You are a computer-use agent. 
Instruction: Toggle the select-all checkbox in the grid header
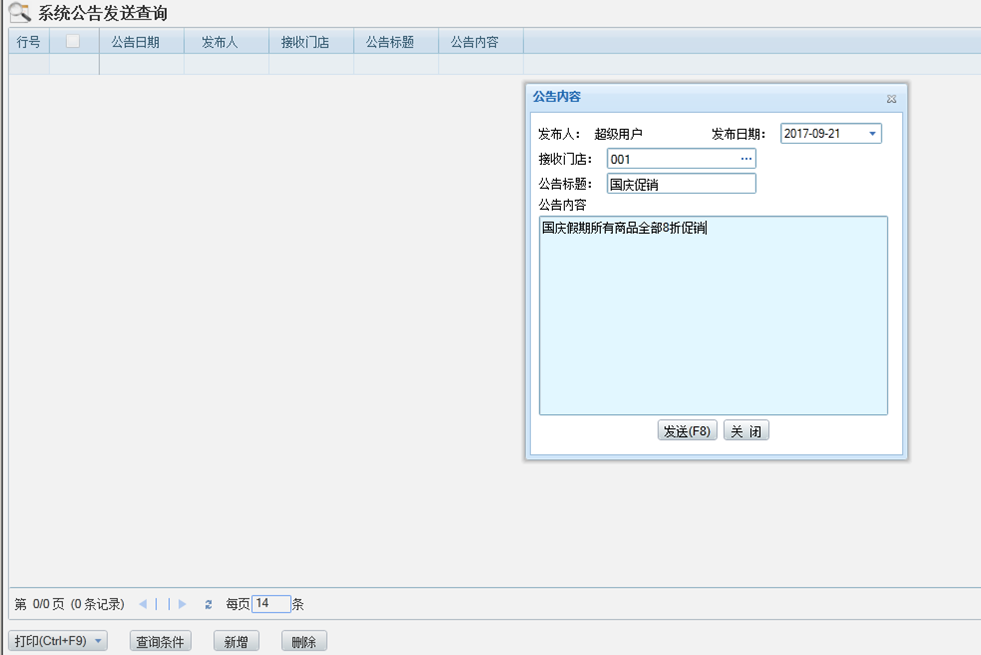[x=72, y=42]
